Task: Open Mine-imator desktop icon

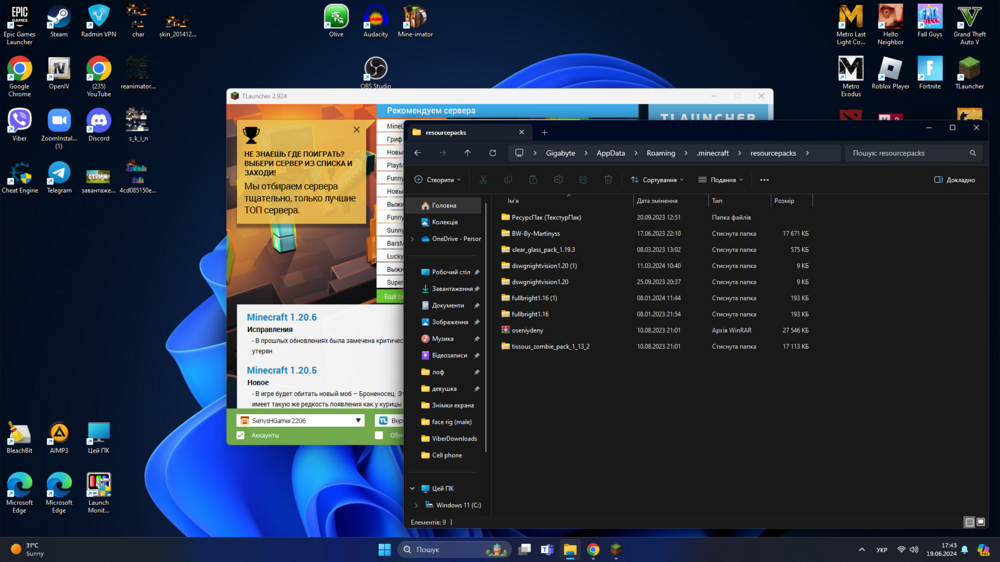Action: click(415, 21)
